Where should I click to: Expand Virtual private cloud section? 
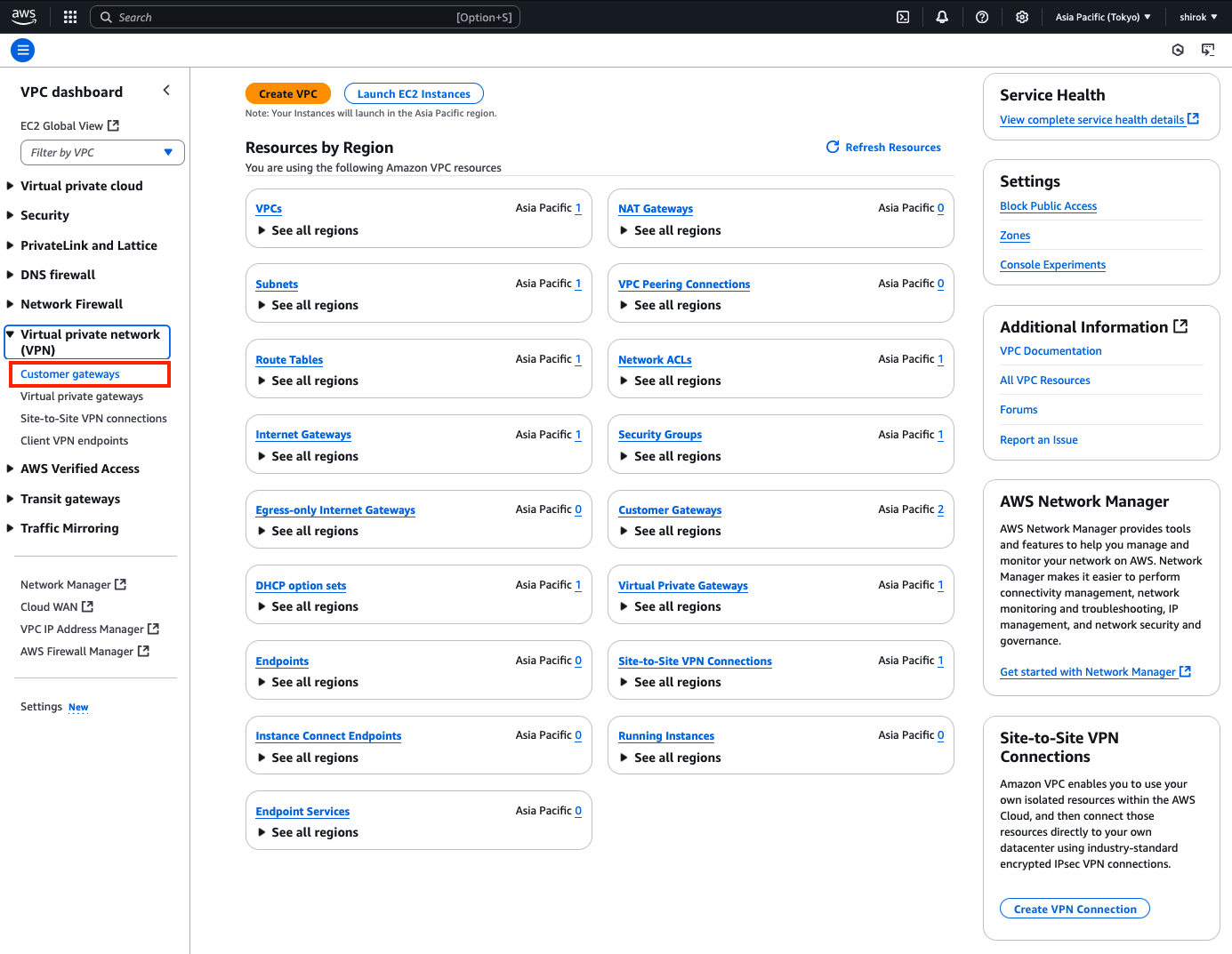coord(75,186)
